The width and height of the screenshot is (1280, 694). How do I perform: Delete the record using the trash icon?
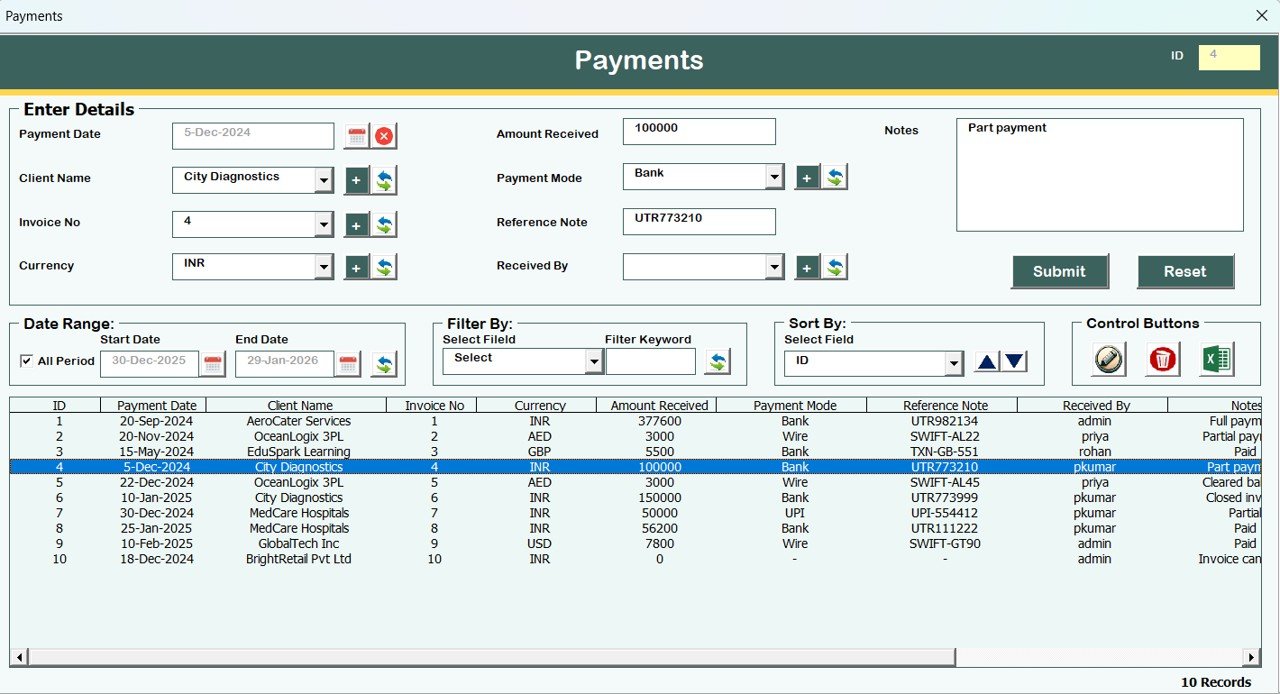1161,359
